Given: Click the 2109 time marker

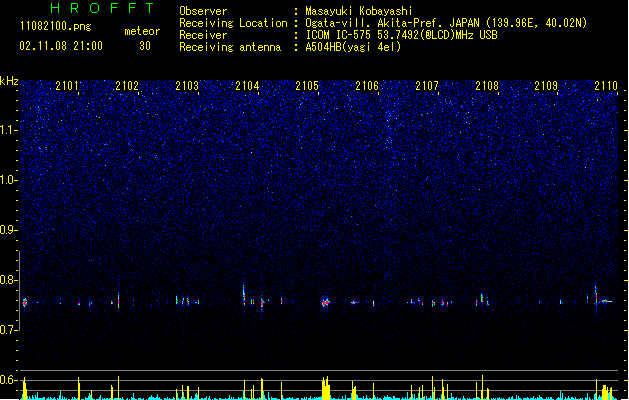Looking at the screenshot, I should 546,86.
